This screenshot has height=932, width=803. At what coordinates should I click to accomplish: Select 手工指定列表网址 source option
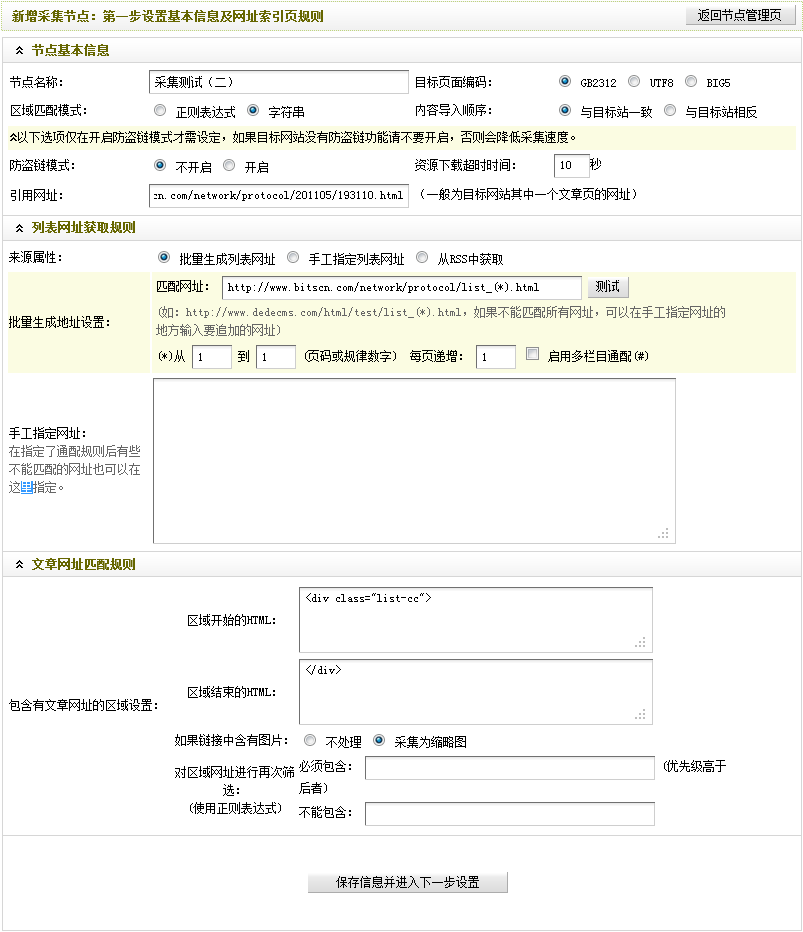293,258
